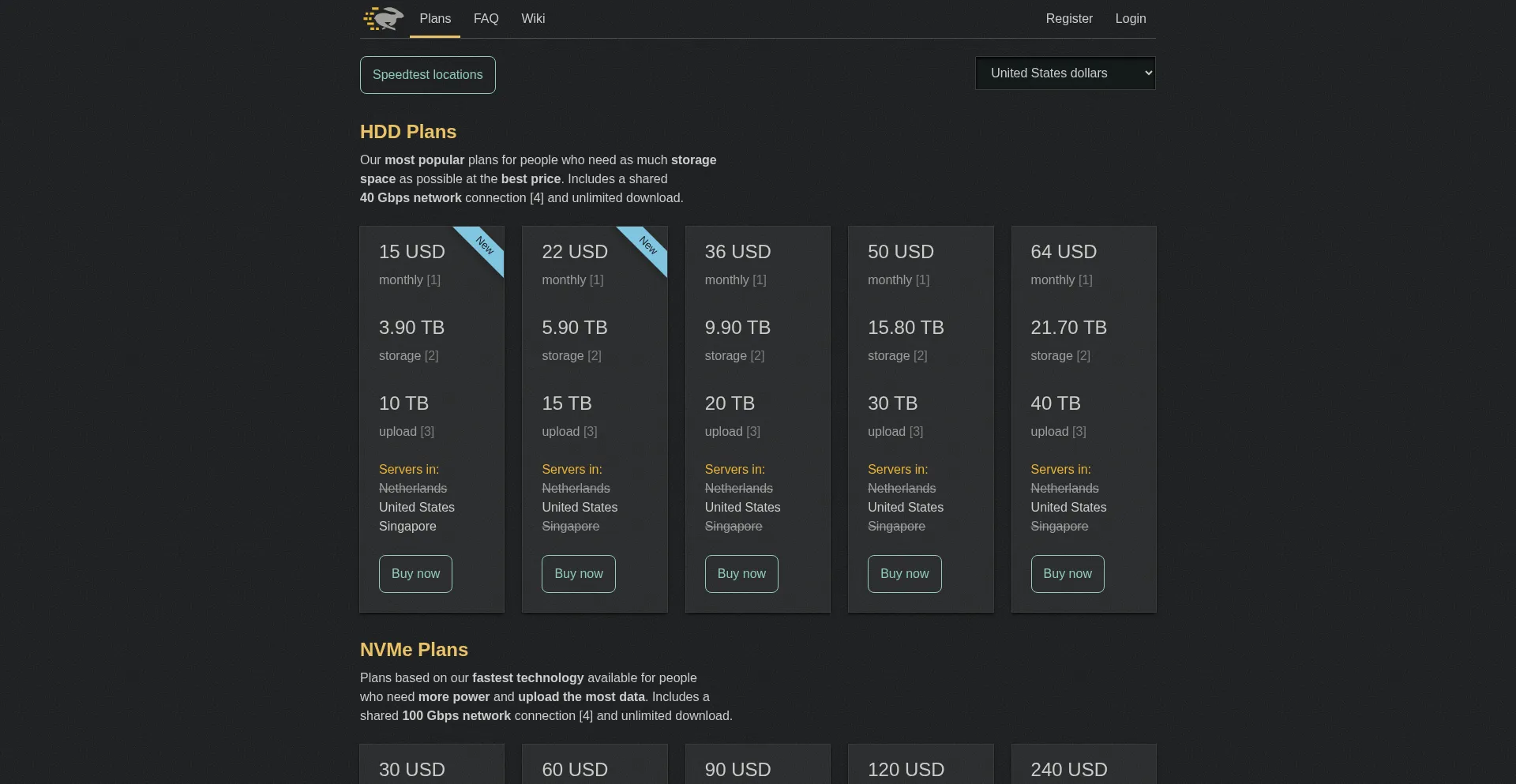Click footnote [2] beside 9.90 TB storage
Viewport: 1516px width, 784px height.
(x=757, y=356)
